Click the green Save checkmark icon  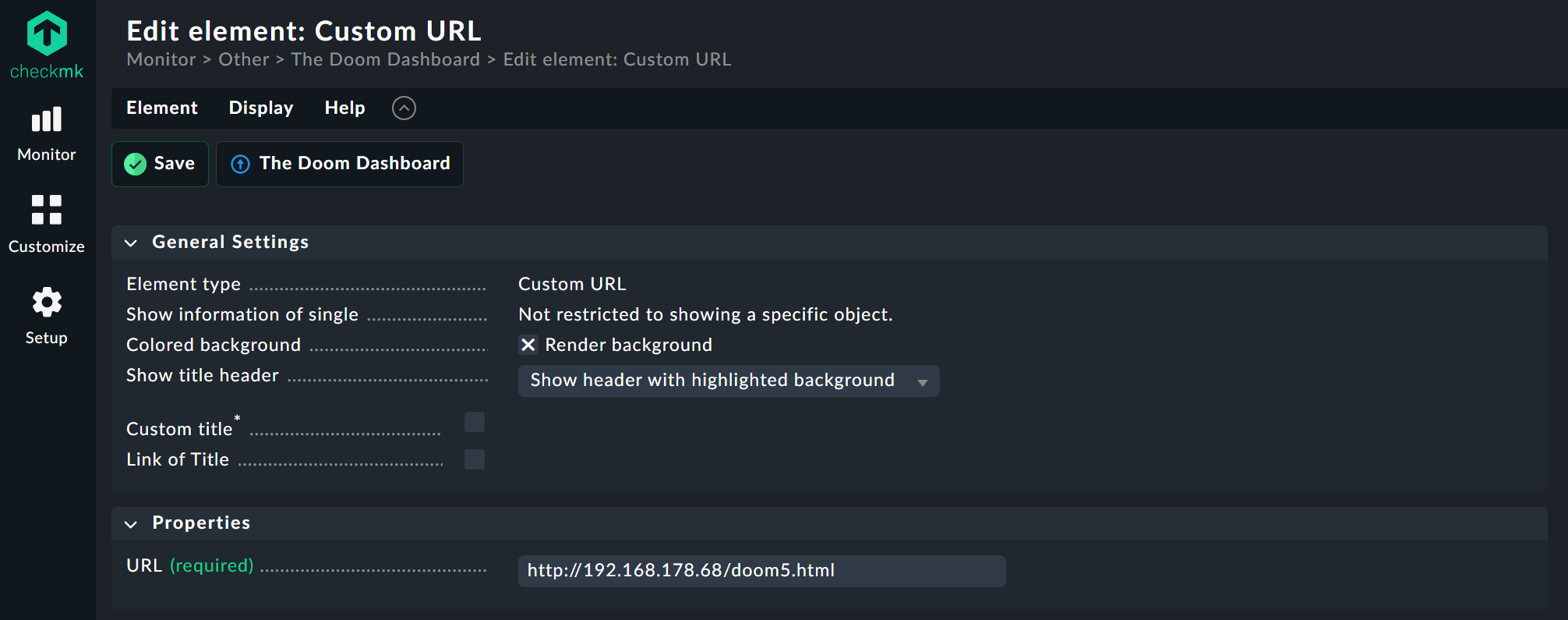(136, 164)
